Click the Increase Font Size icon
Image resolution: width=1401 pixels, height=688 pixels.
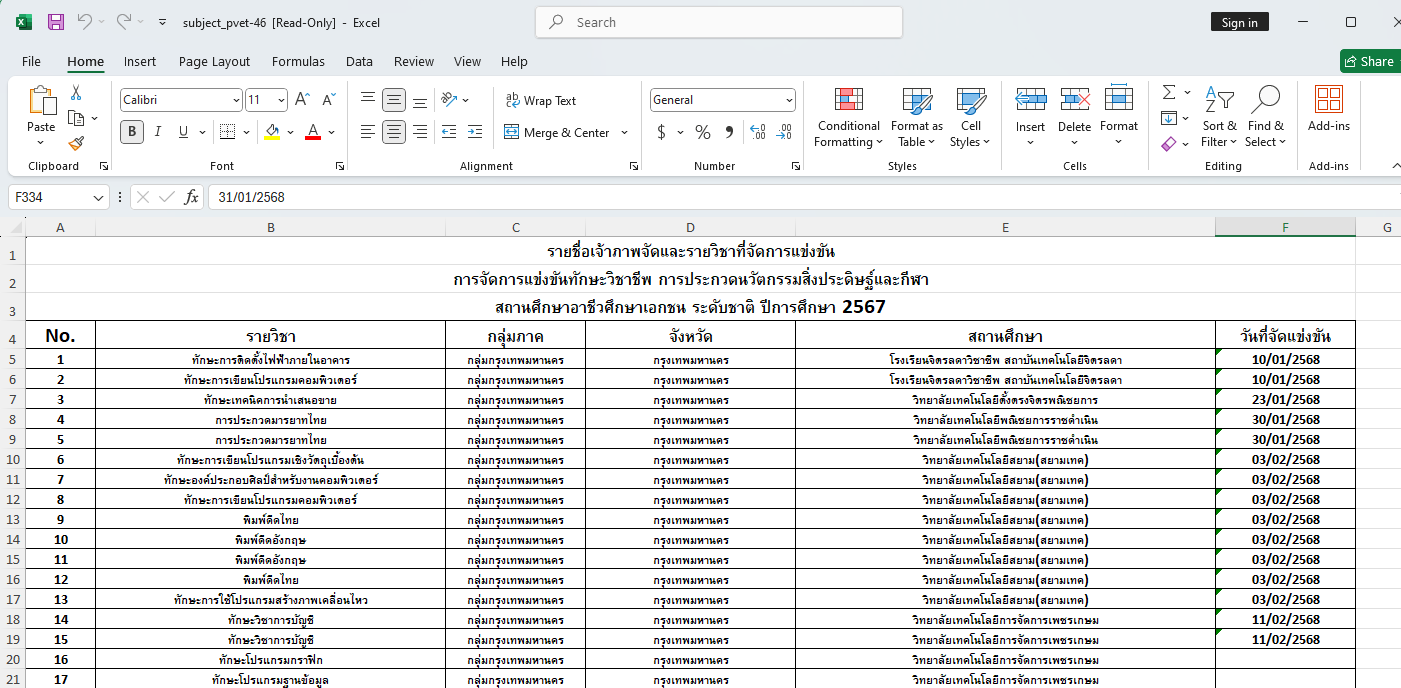[x=302, y=100]
